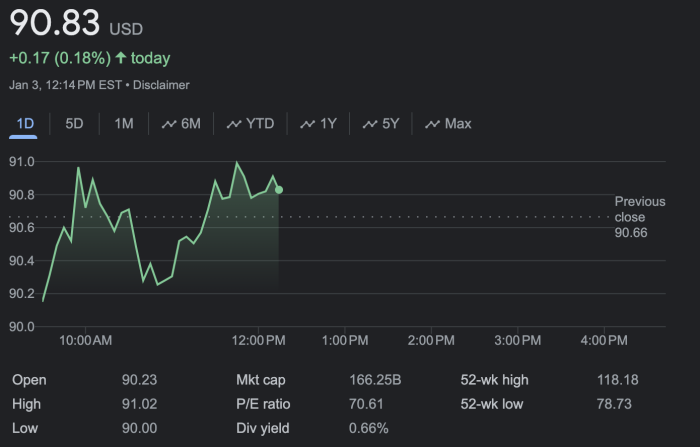Click the trend icon beside 5Y

click(369, 124)
